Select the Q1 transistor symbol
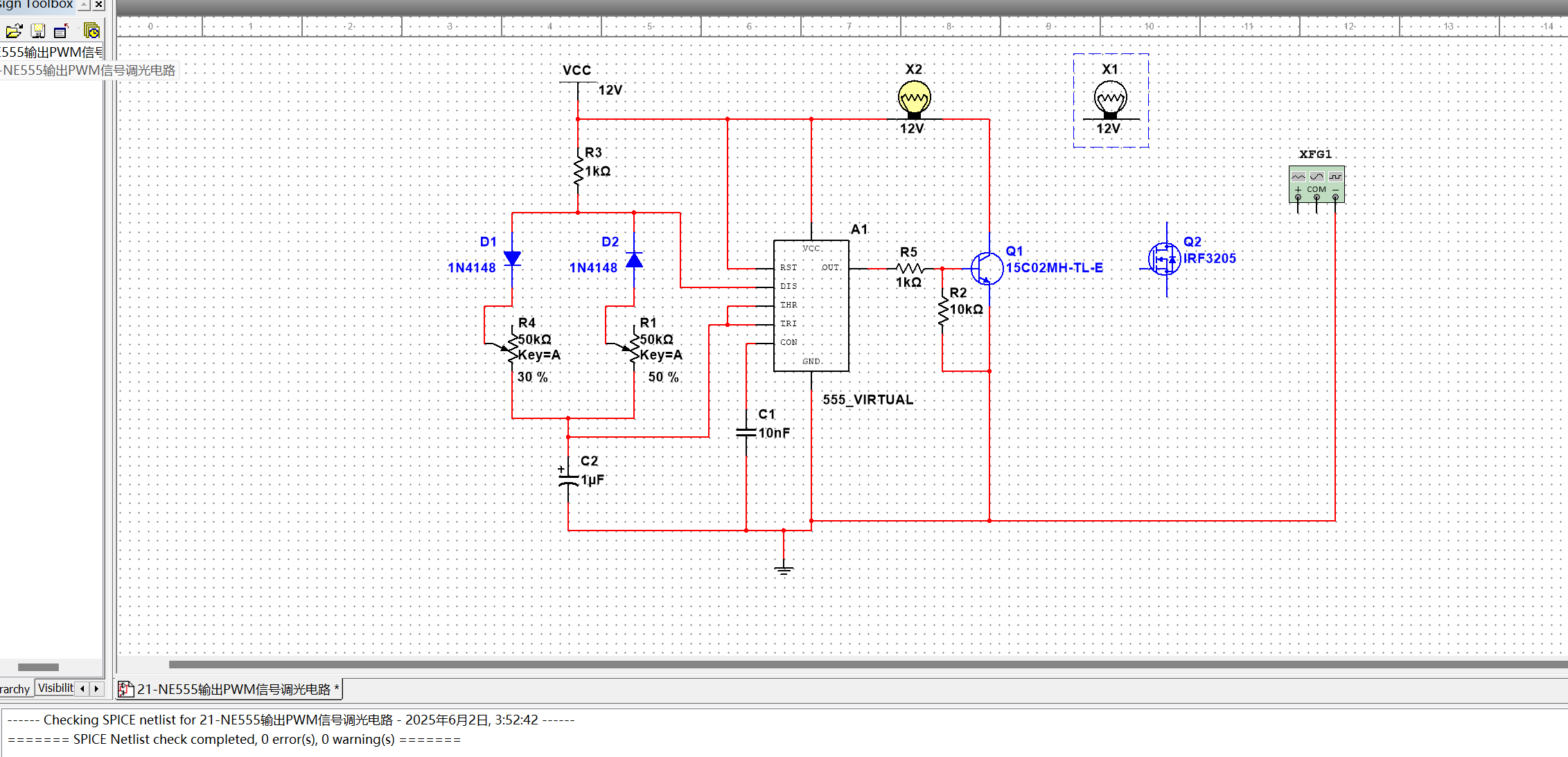Screen dimensions: 1568x757 pyautogui.click(x=987, y=269)
